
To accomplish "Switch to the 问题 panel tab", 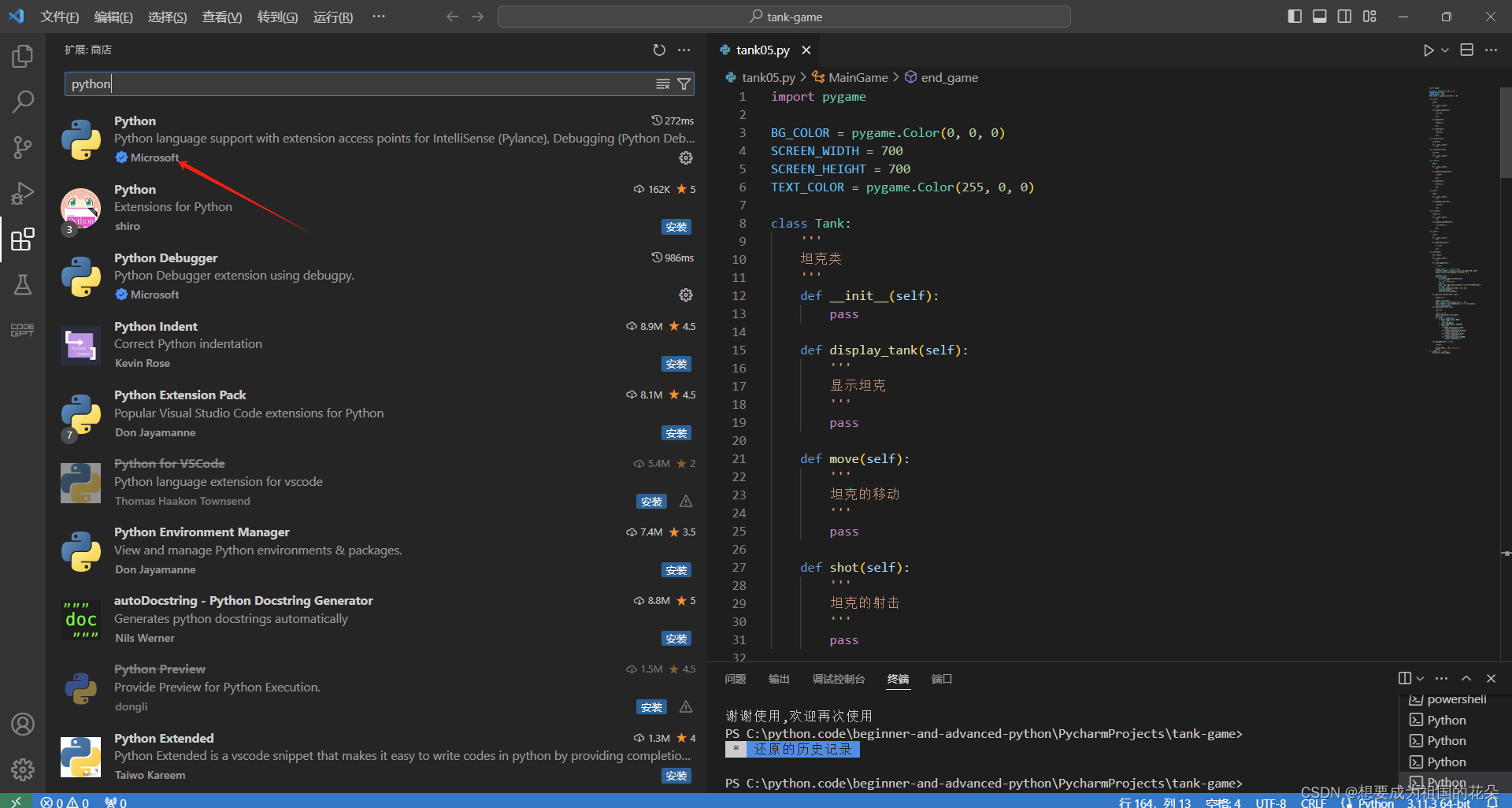I will tap(736, 679).
